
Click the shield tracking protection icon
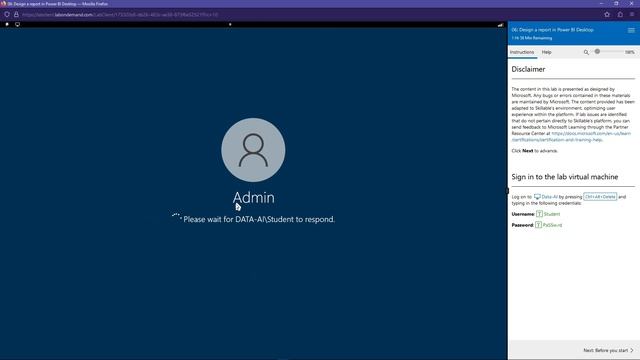7,14
